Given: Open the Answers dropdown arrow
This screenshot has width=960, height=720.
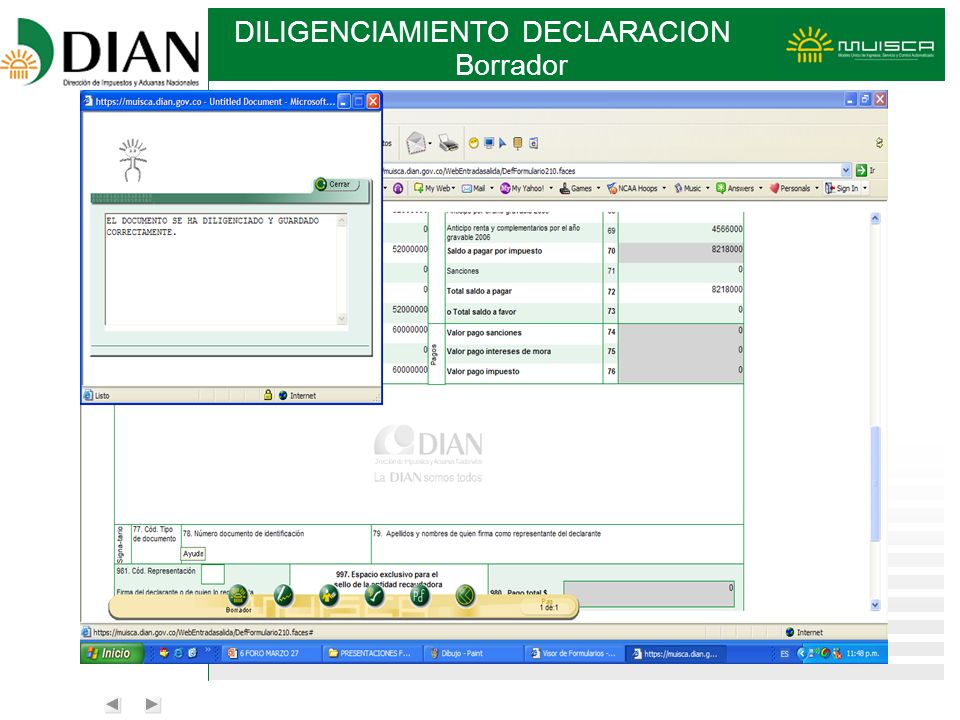Looking at the screenshot, I should coord(760,189).
